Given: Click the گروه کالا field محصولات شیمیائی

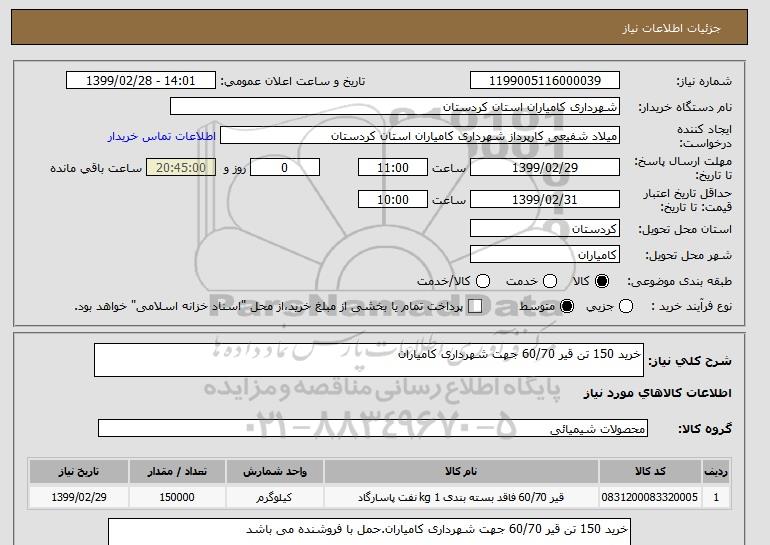Looking at the screenshot, I should (x=373, y=428).
